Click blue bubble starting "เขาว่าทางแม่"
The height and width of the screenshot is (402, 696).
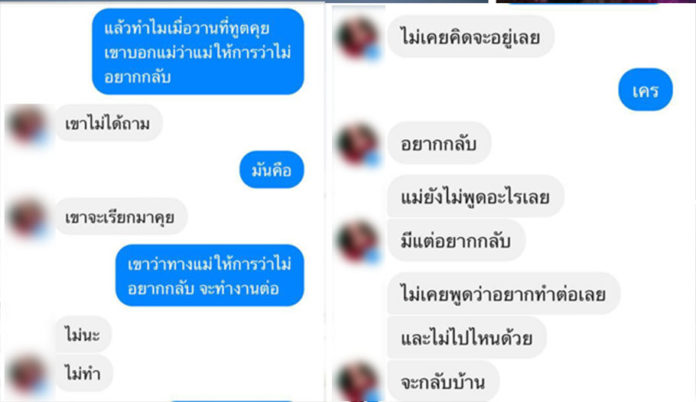tap(210, 276)
